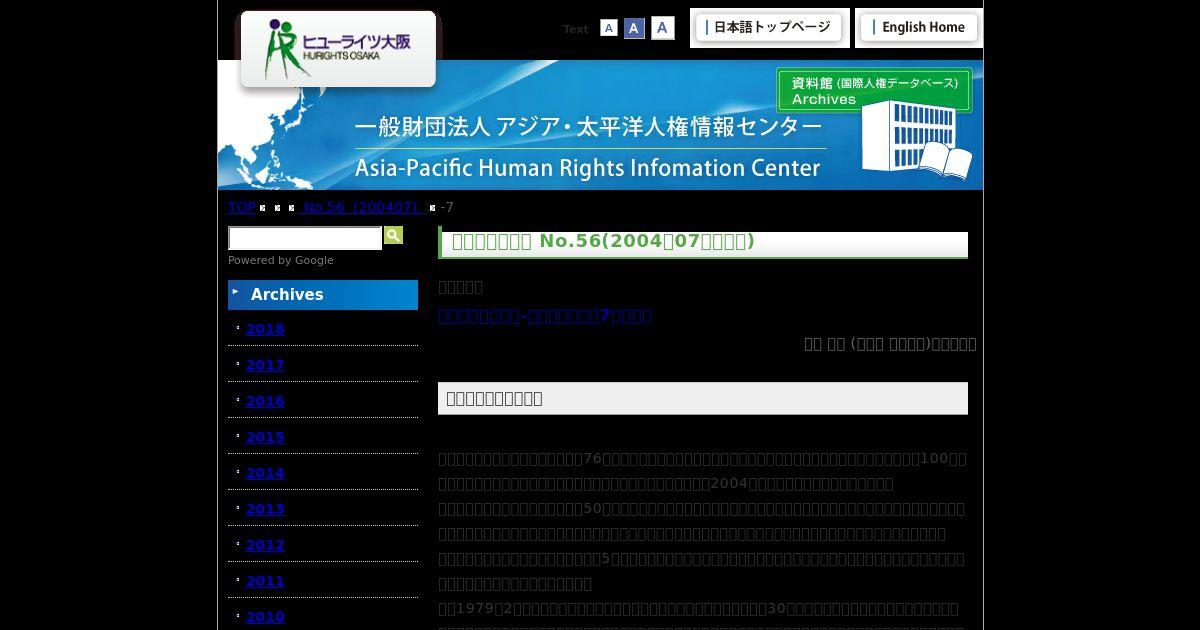
Task: Click the HURIGHTS OSAKA logo
Action: [338, 49]
